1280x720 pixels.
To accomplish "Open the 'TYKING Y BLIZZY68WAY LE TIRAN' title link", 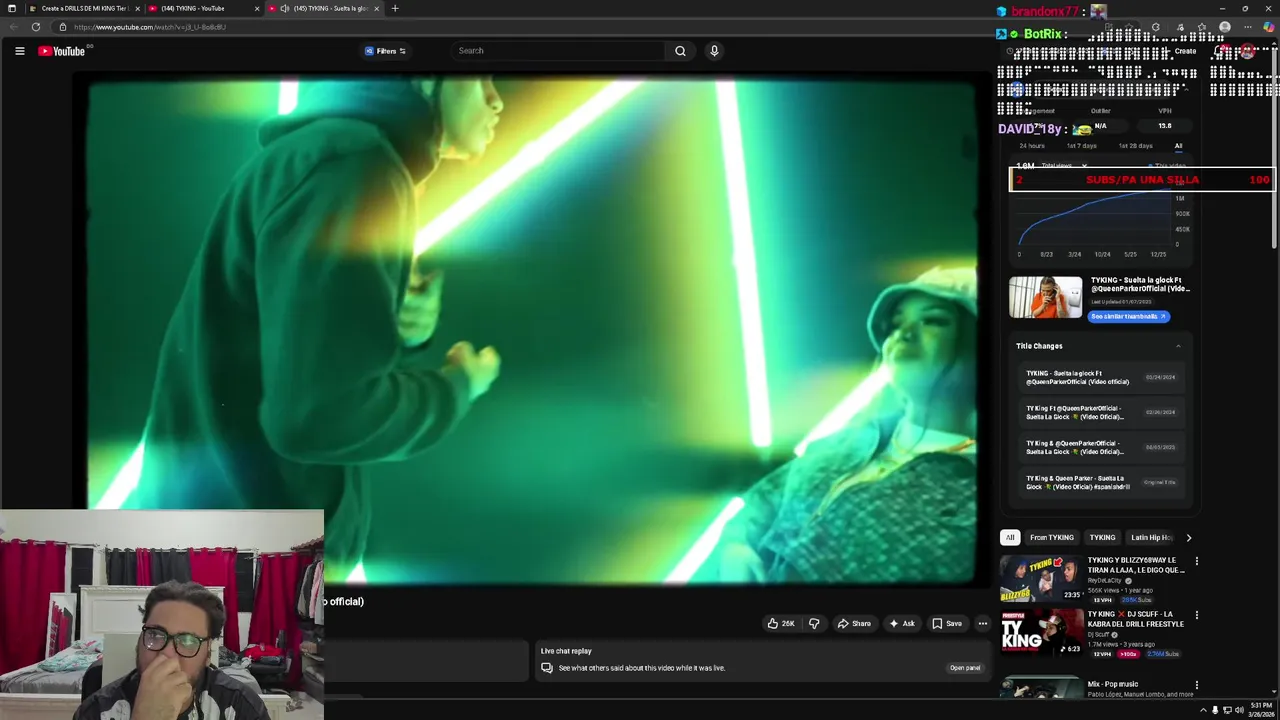I will pyautogui.click(x=1136, y=565).
